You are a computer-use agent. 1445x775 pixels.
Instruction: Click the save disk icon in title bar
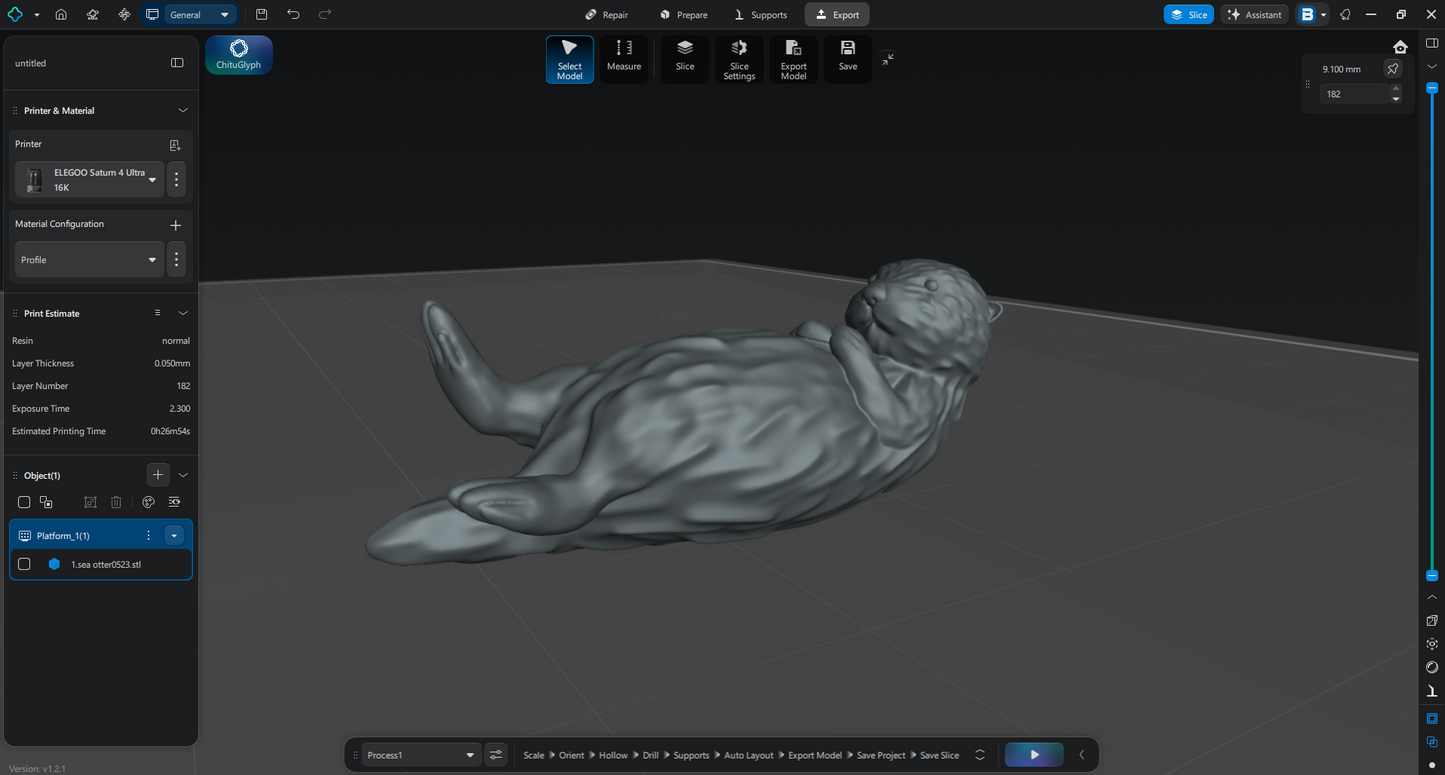(x=261, y=15)
